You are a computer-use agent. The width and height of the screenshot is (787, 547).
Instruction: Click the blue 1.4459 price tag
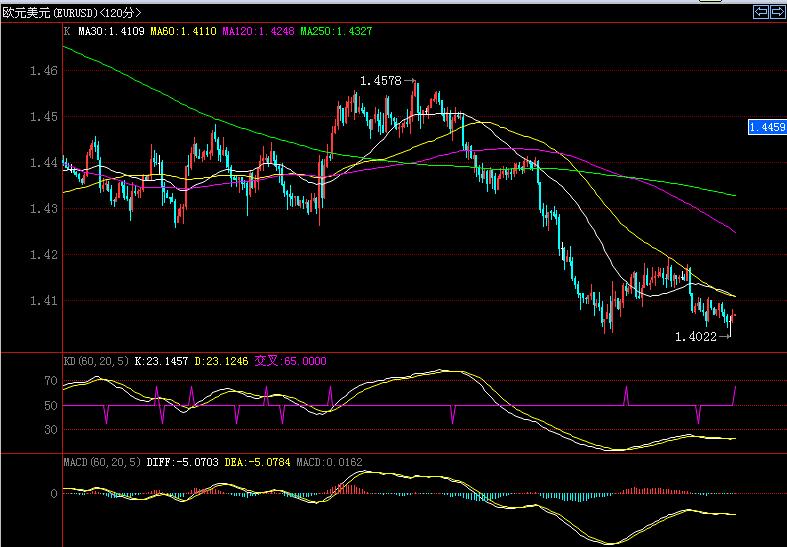coord(766,128)
